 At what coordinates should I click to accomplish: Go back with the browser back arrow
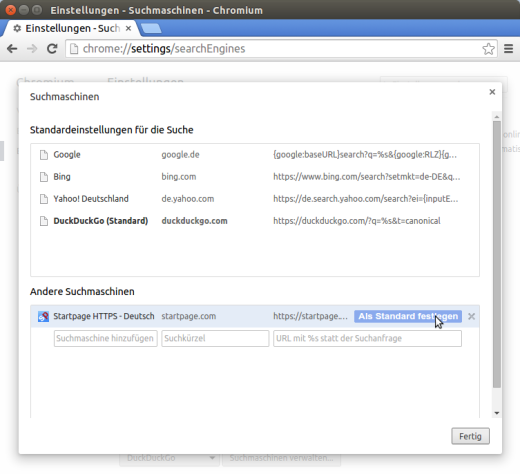tap(12, 49)
